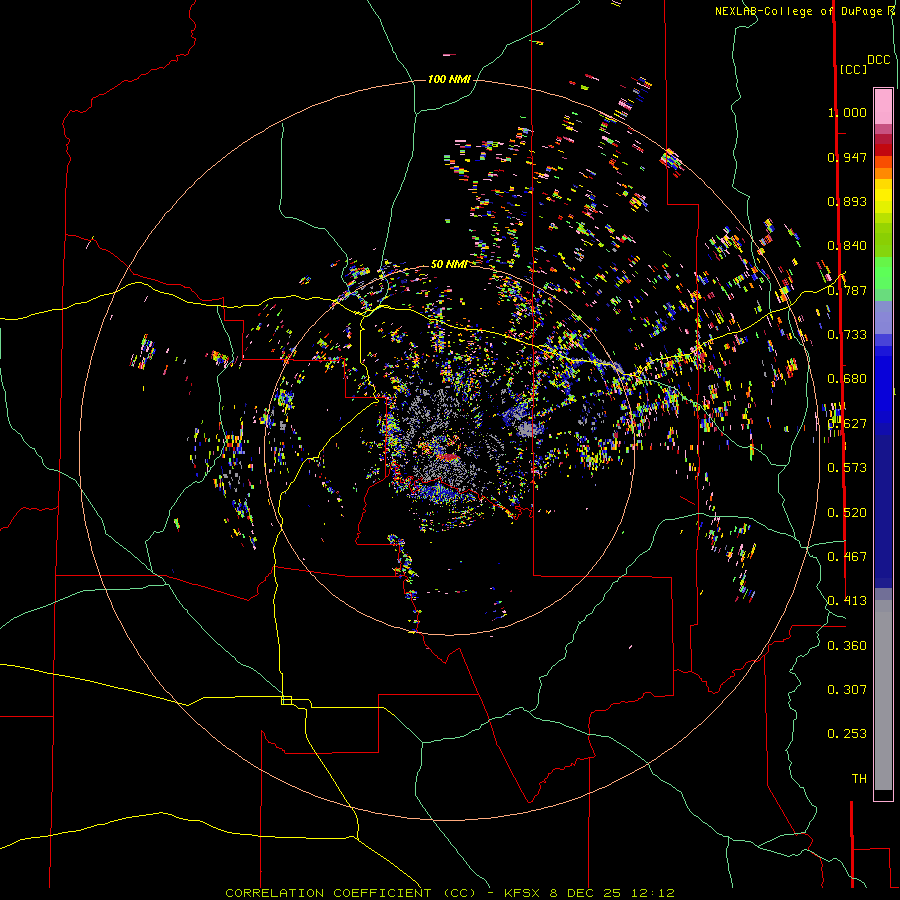Click the 0.573 scale value
Image resolution: width=900 pixels, height=900 pixels.
[x=847, y=468]
